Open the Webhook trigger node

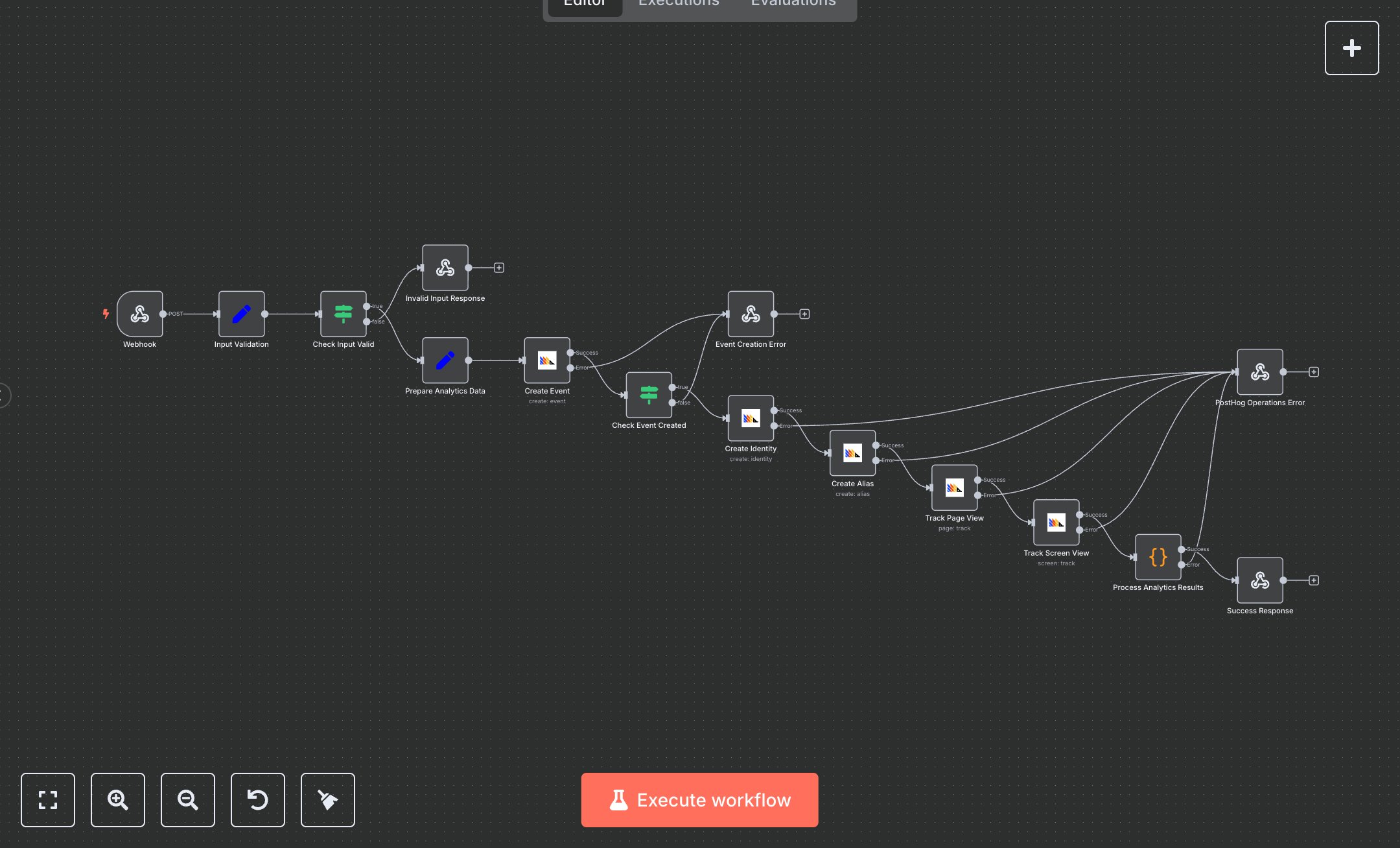coord(139,314)
